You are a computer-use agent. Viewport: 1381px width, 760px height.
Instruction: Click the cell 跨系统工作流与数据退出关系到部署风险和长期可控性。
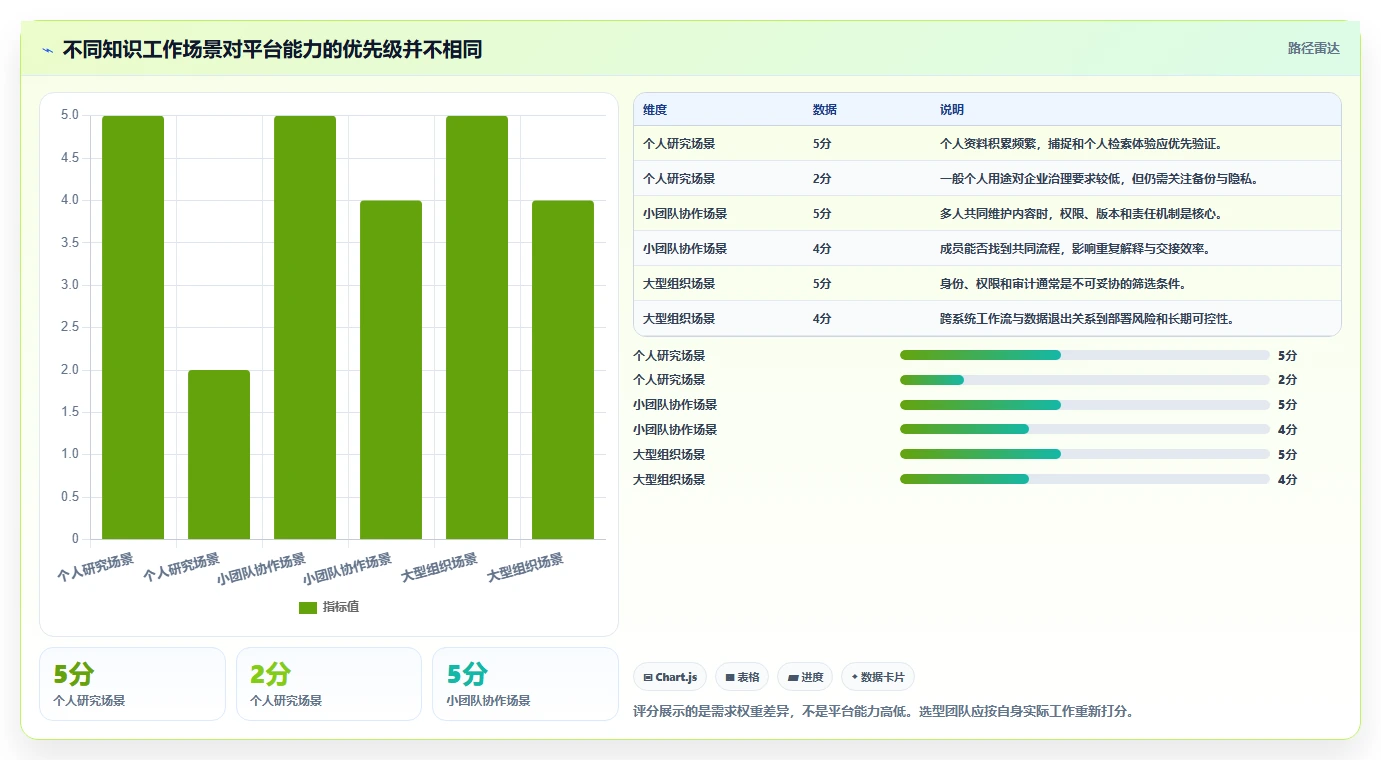[1087, 319]
